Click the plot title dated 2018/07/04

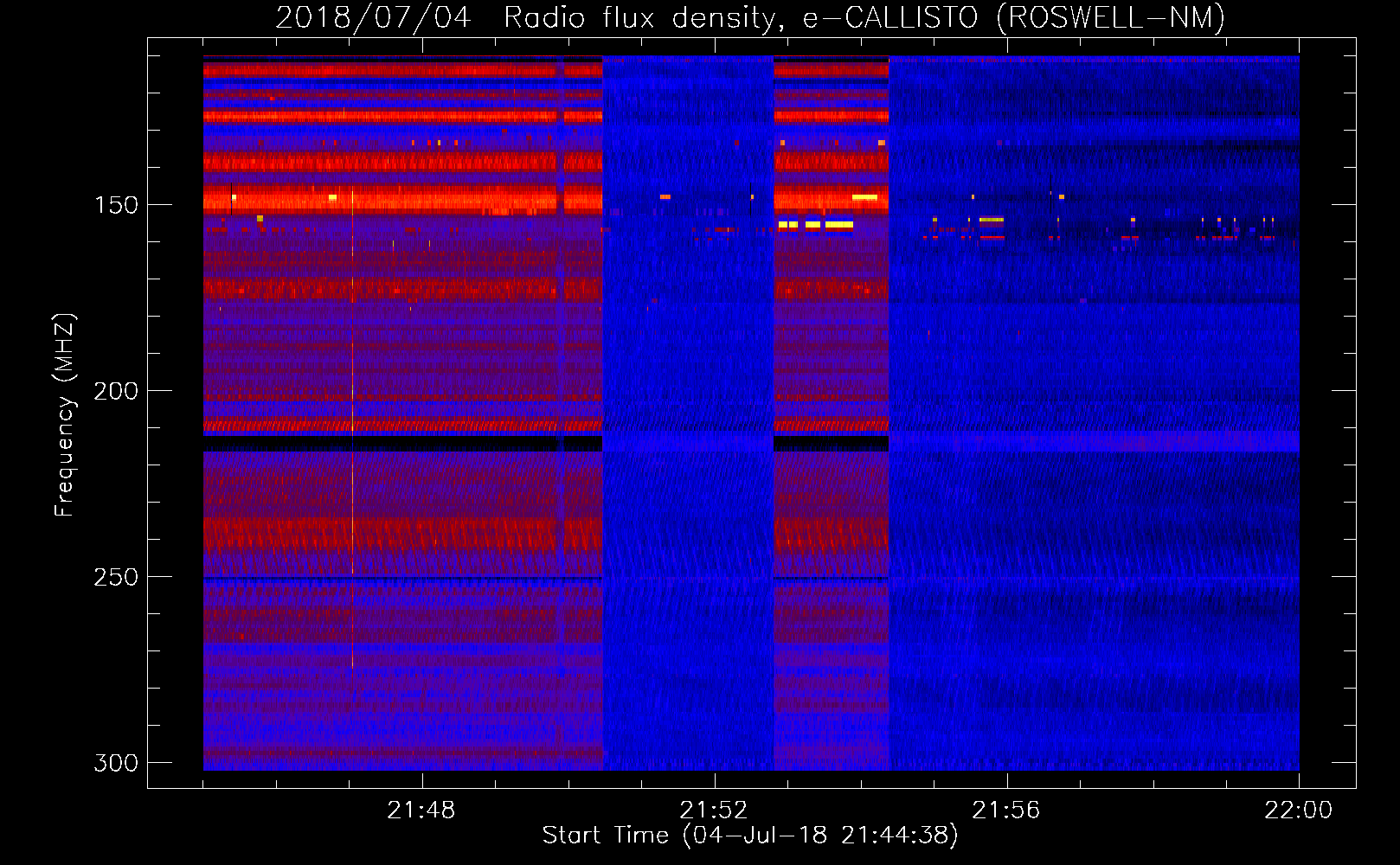pyautogui.click(x=749, y=17)
